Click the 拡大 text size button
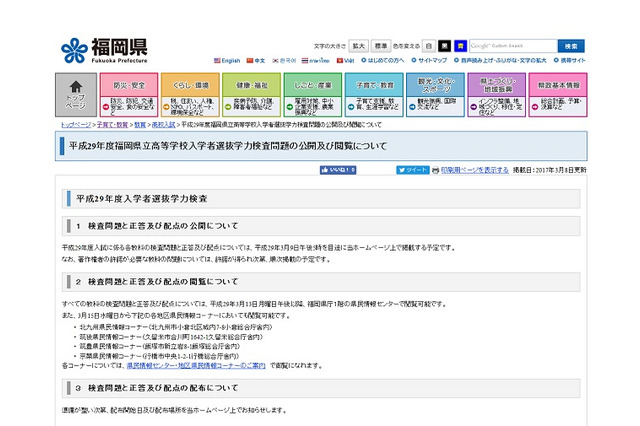The width and height of the screenshot is (640, 426). click(x=358, y=46)
